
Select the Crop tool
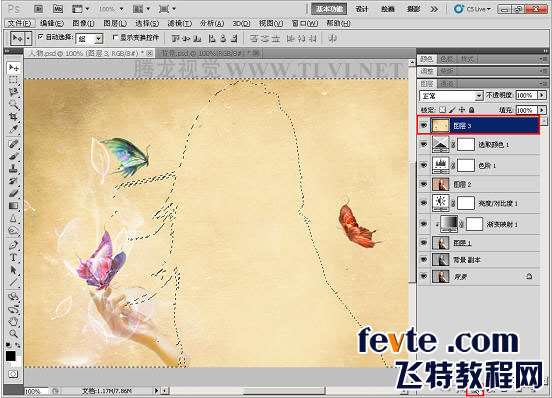coord(13,116)
